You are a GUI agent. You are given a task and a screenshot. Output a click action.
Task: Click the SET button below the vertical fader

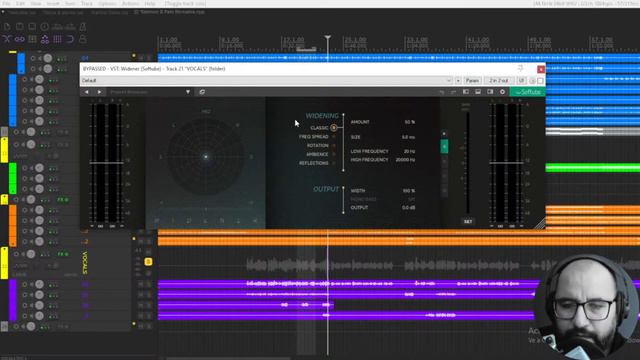coord(468,222)
